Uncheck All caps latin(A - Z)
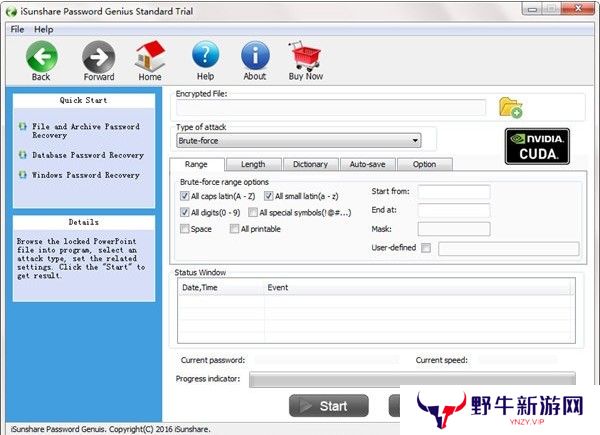This screenshot has width=600, height=435. (185, 196)
